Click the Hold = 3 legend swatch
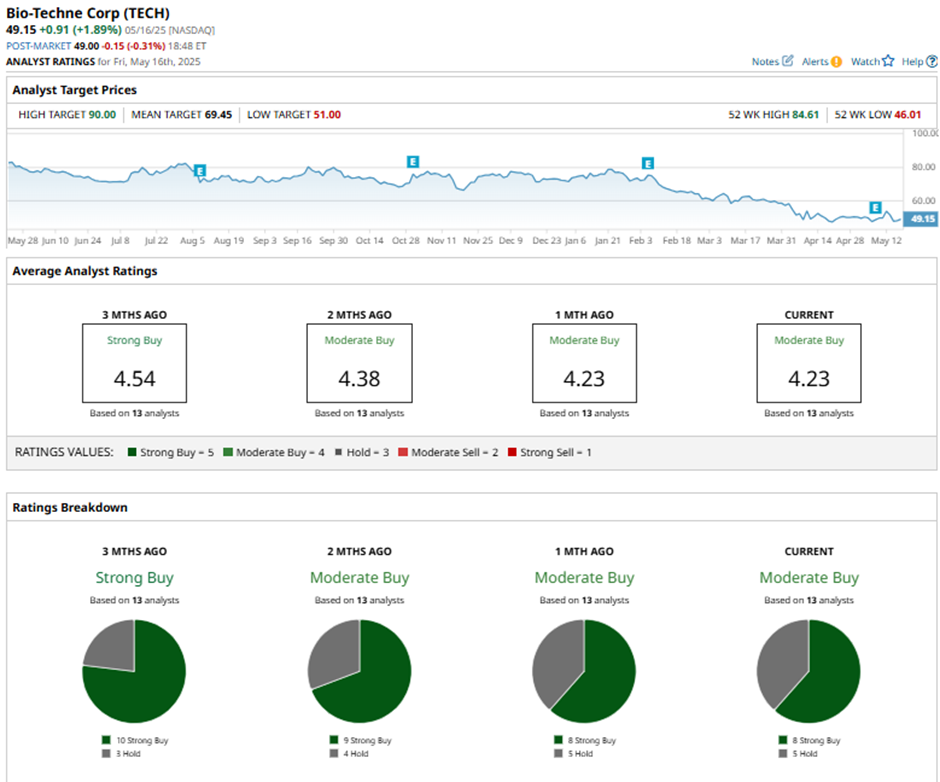 click(x=337, y=452)
